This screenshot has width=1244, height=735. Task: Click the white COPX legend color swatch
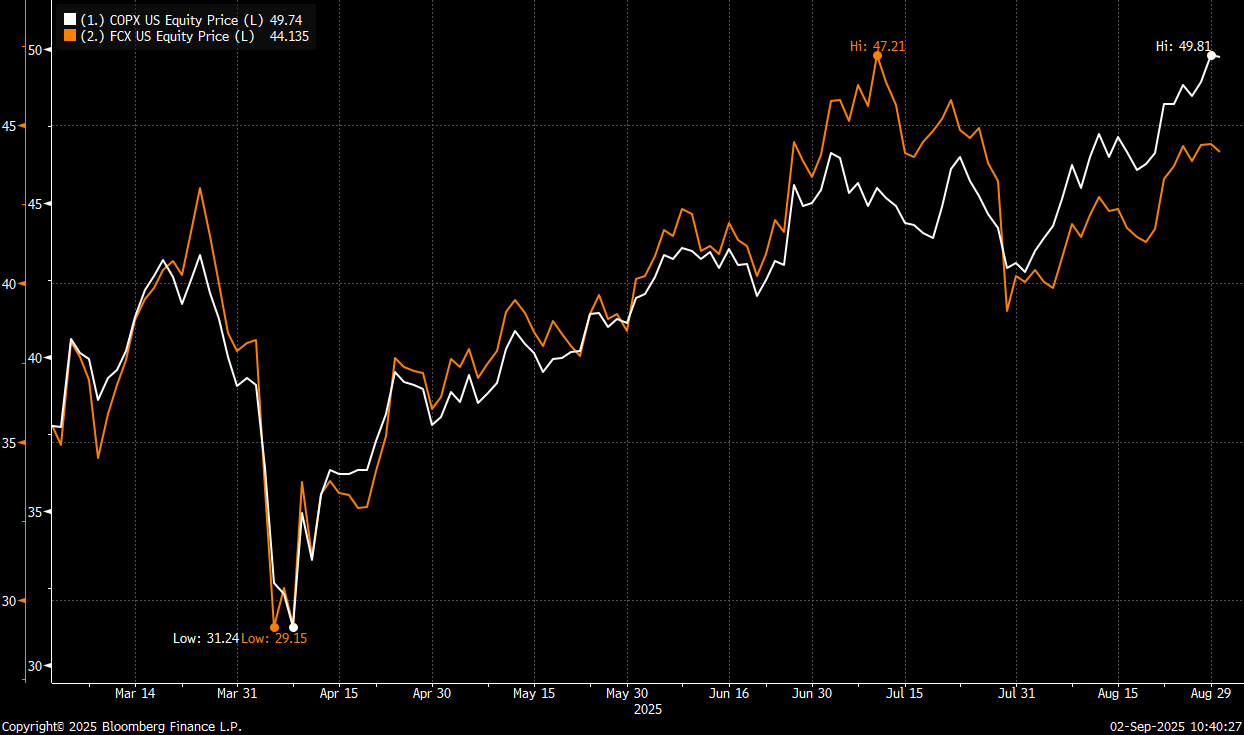click(69, 19)
